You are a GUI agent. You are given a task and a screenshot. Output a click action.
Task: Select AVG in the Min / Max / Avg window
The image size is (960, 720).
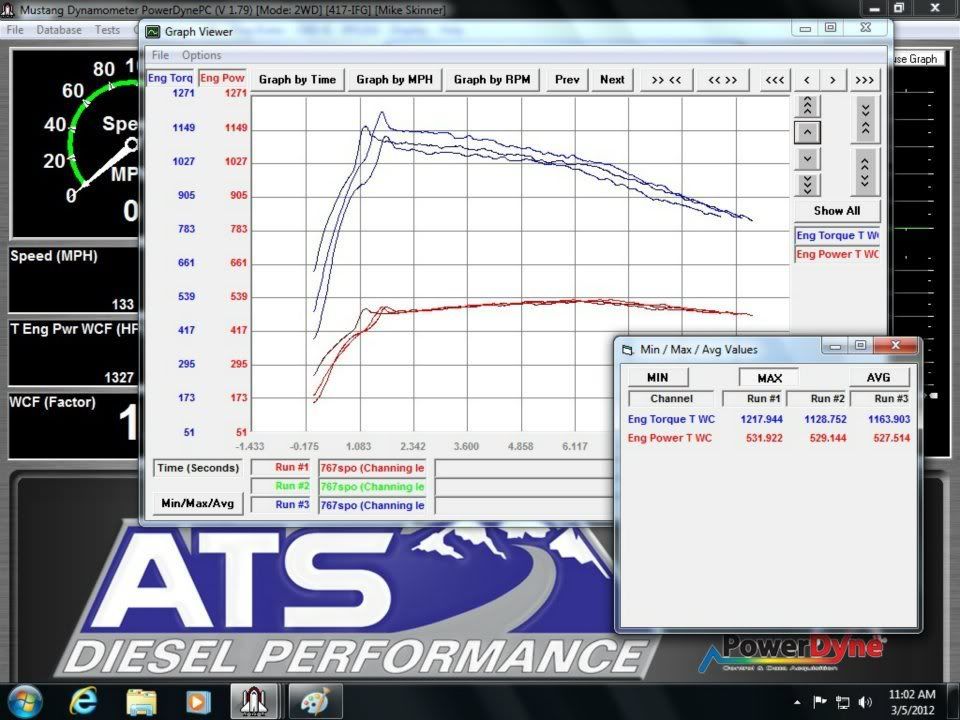click(879, 377)
